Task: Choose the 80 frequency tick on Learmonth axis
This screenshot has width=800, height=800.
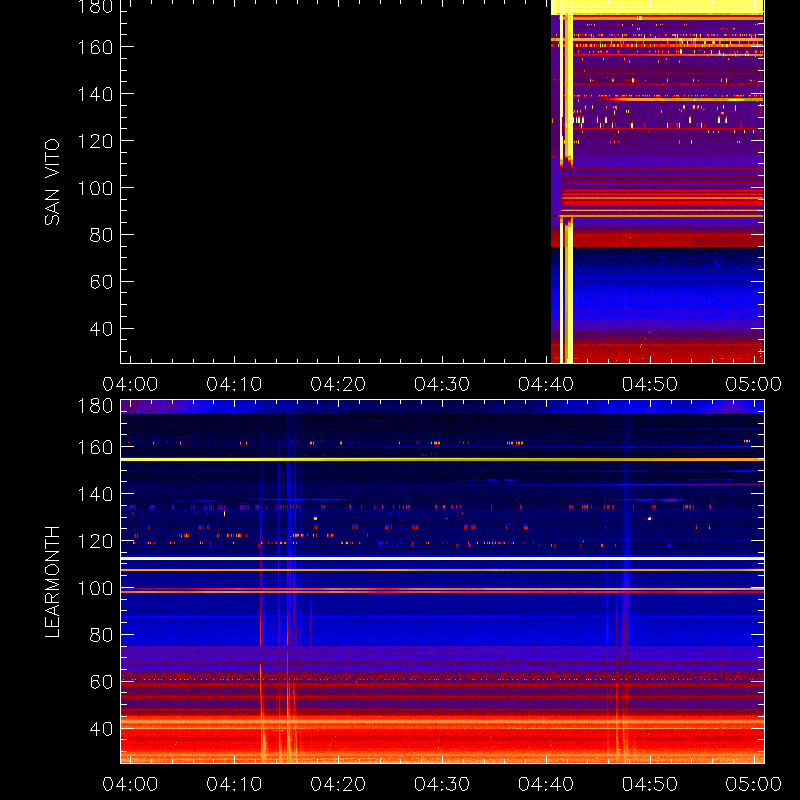Action: 102,635
